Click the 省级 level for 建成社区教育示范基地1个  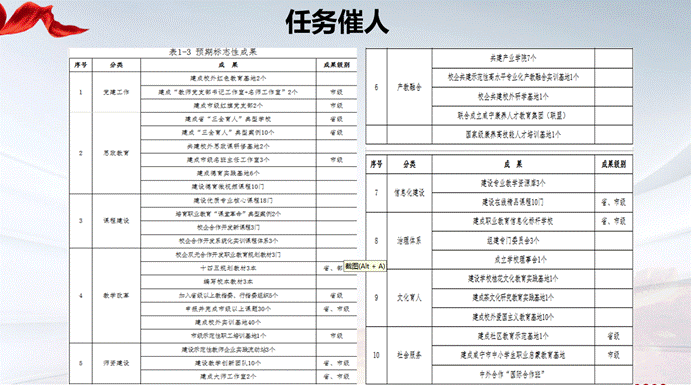pos(613,336)
